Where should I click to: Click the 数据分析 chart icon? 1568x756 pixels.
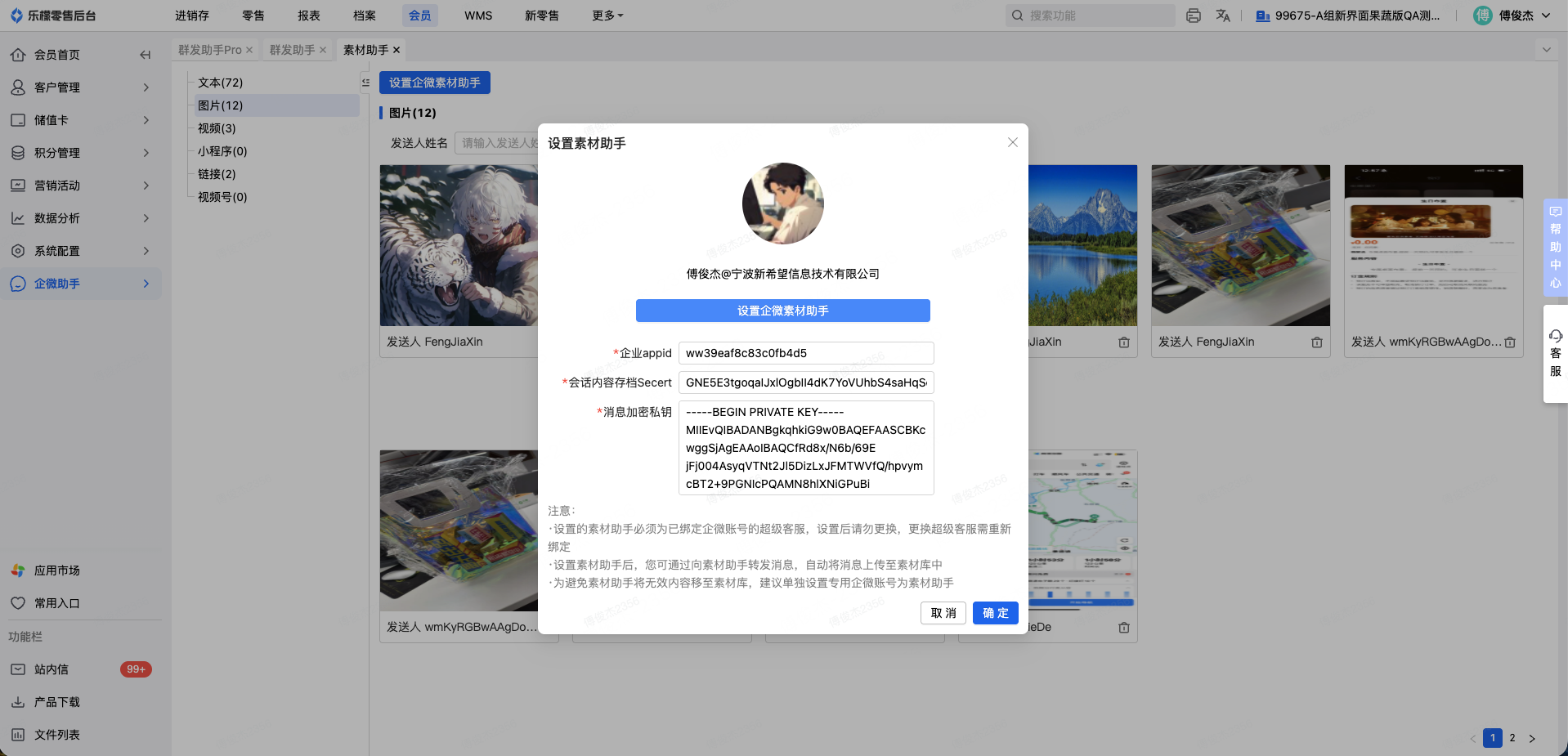(x=18, y=218)
